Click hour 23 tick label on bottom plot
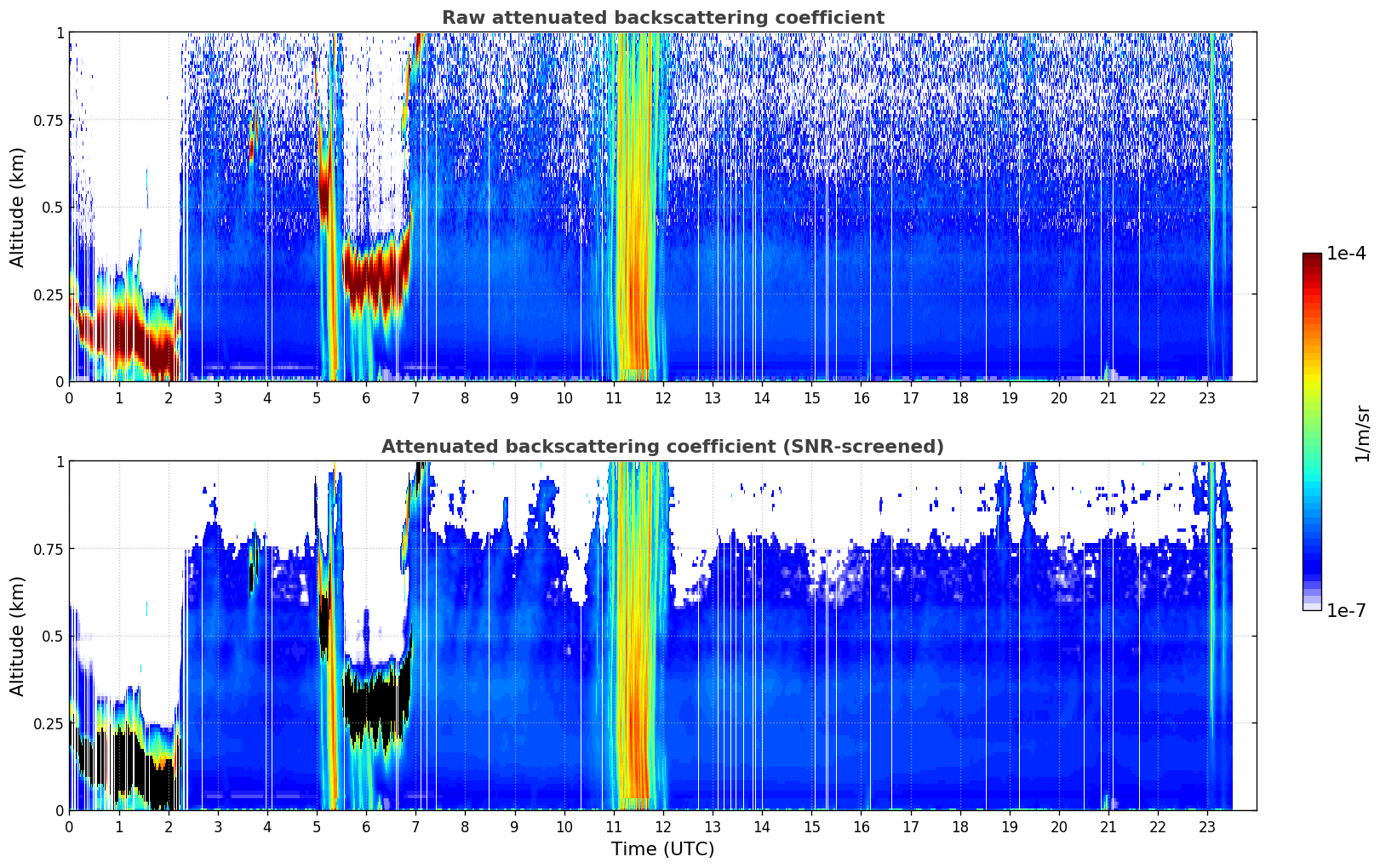 (x=1207, y=827)
